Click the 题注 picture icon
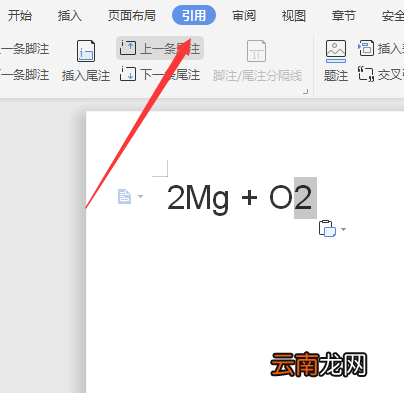This screenshot has width=404, height=393. click(x=336, y=52)
